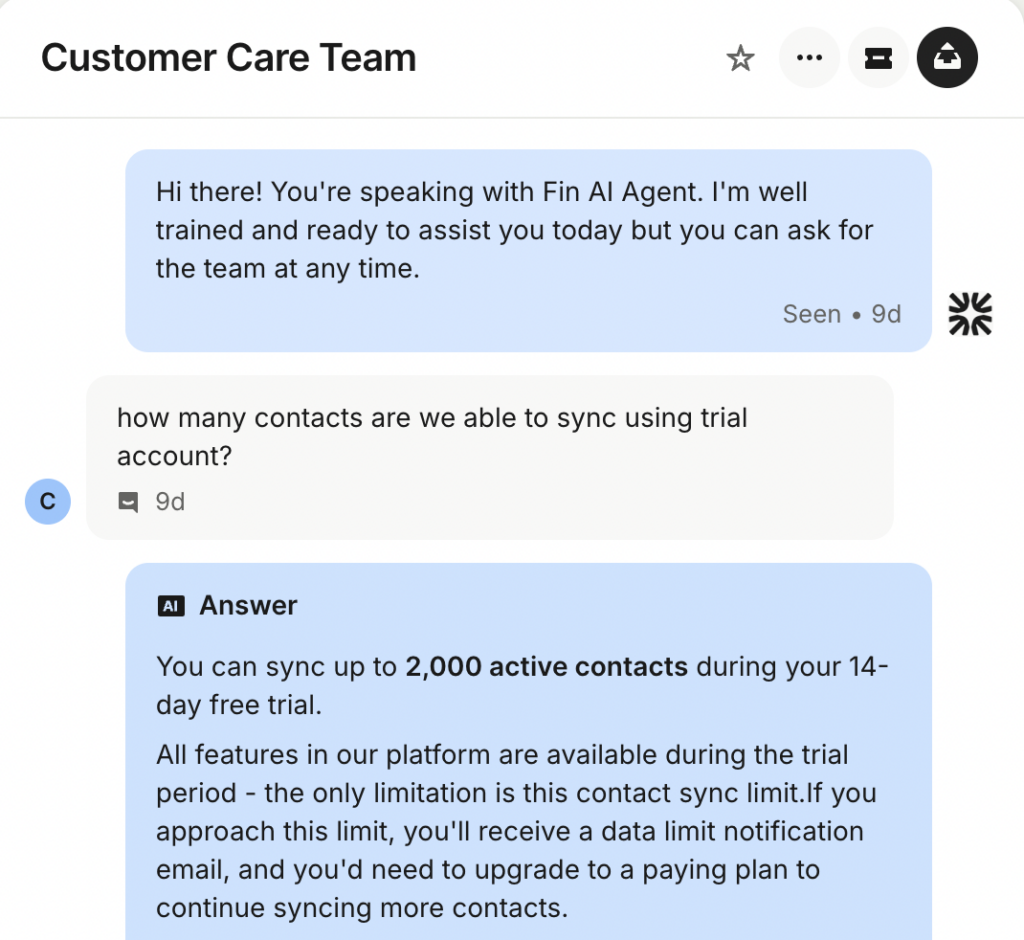
Task: Click the Customer Care Team title
Action: (x=228, y=58)
